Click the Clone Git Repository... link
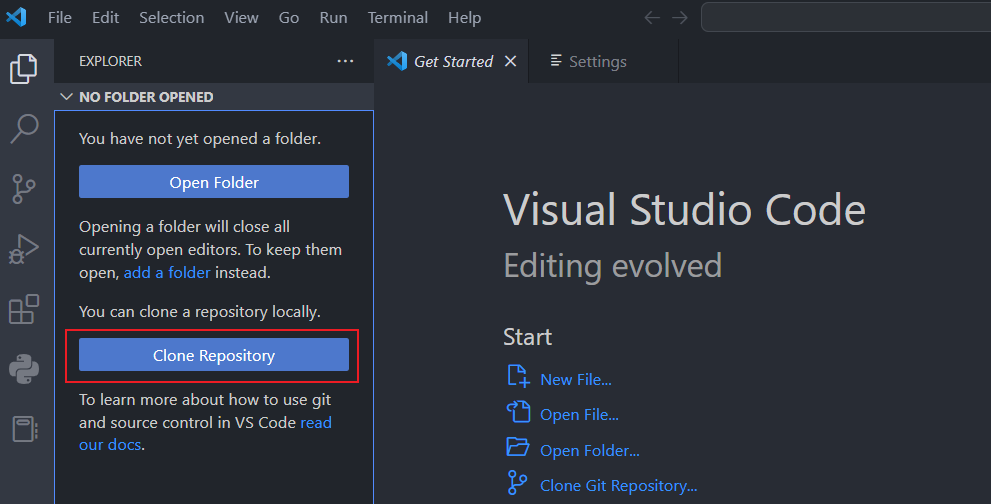The image size is (991, 504). click(x=618, y=486)
